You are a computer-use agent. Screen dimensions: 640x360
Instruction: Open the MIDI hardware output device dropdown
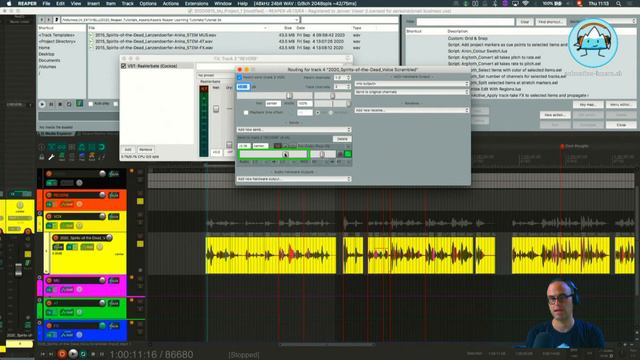point(412,84)
